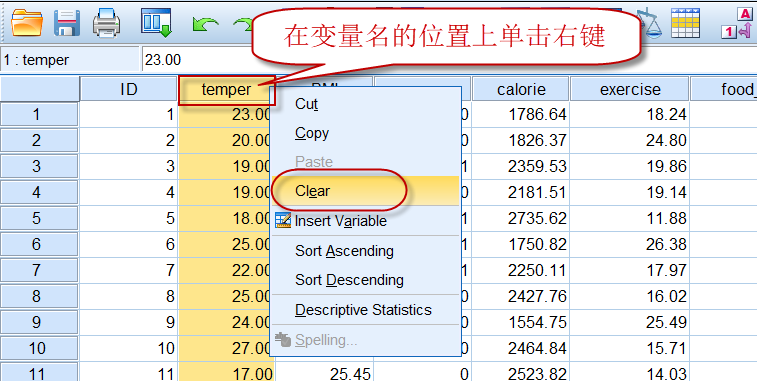Select row header number 6
This screenshot has width=757, height=381.
pos(39,244)
